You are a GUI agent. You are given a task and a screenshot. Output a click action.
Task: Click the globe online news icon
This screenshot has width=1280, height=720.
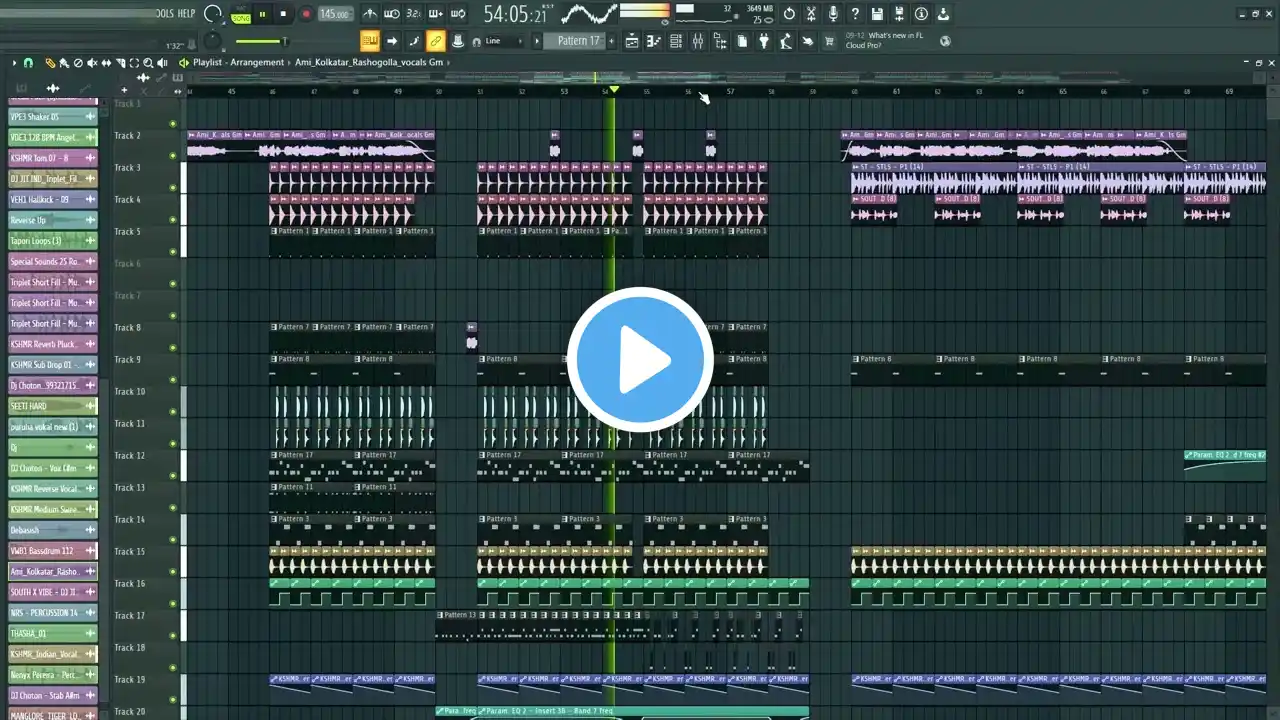coord(945,41)
